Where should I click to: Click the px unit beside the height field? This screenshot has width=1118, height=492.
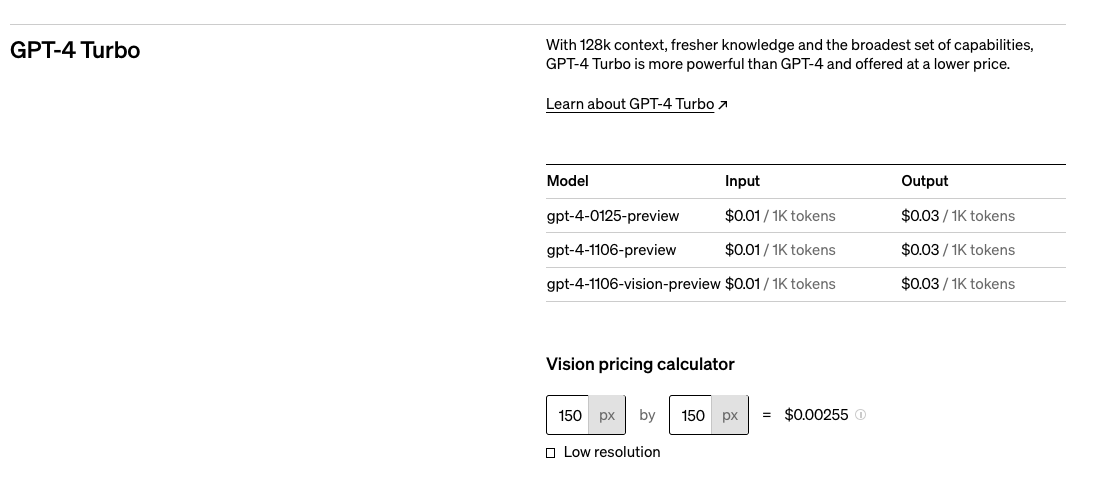click(x=730, y=415)
